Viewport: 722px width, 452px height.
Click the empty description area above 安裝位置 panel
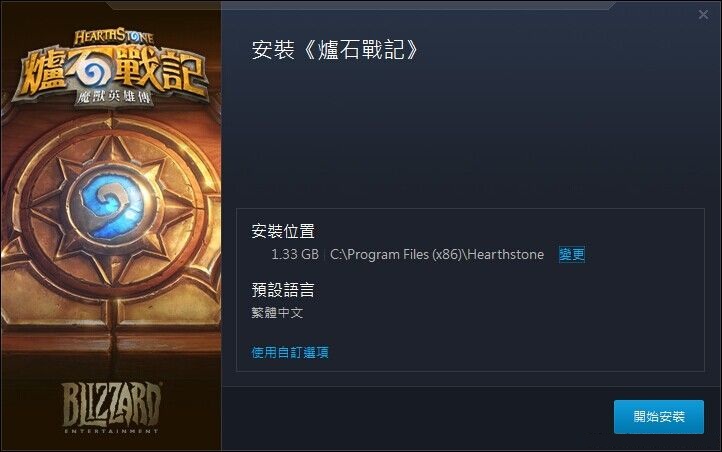click(470, 138)
